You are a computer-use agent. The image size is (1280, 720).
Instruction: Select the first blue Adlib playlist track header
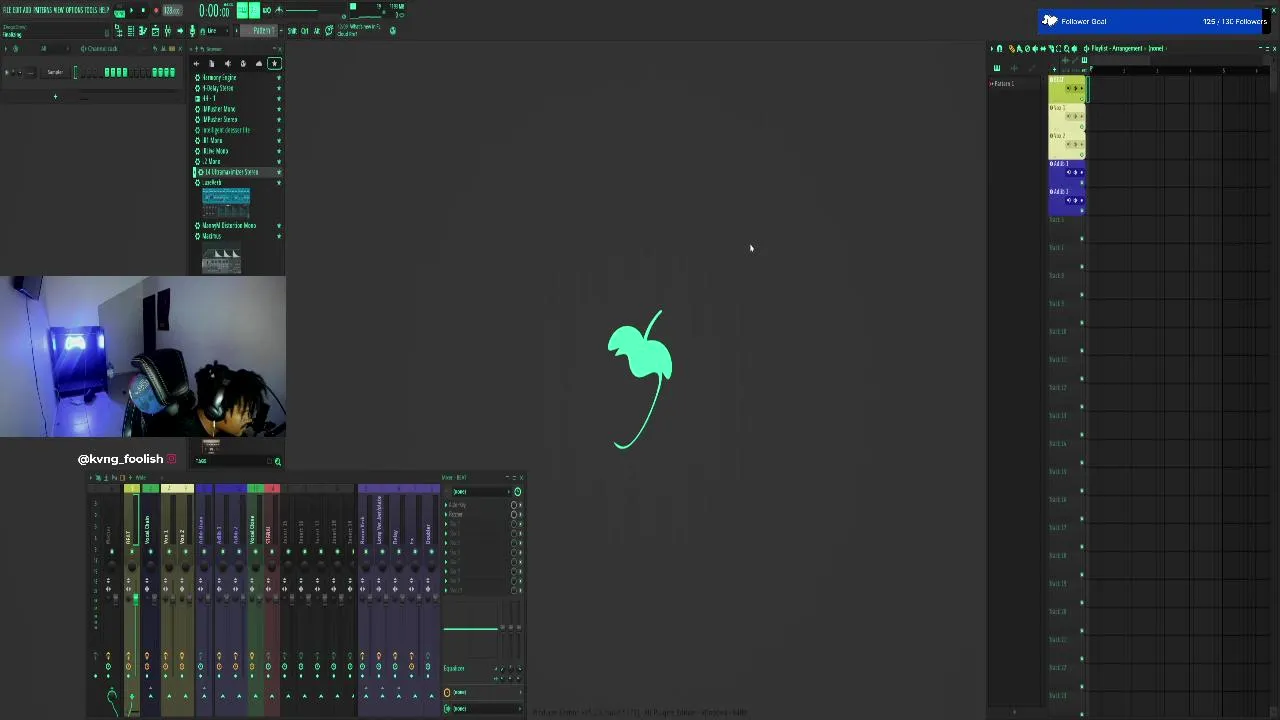(1066, 174)
